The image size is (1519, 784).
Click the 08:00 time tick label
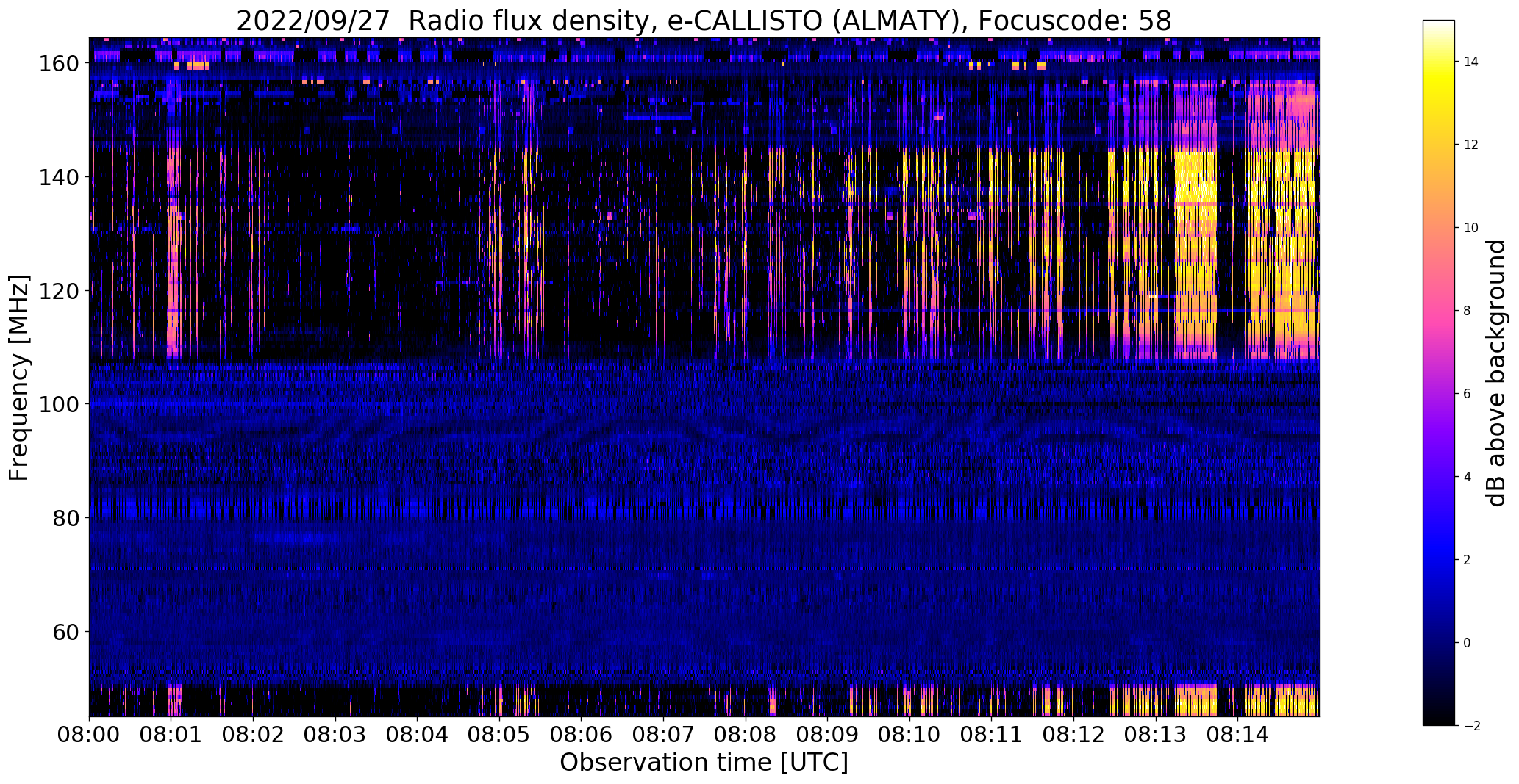pos(90,735)
